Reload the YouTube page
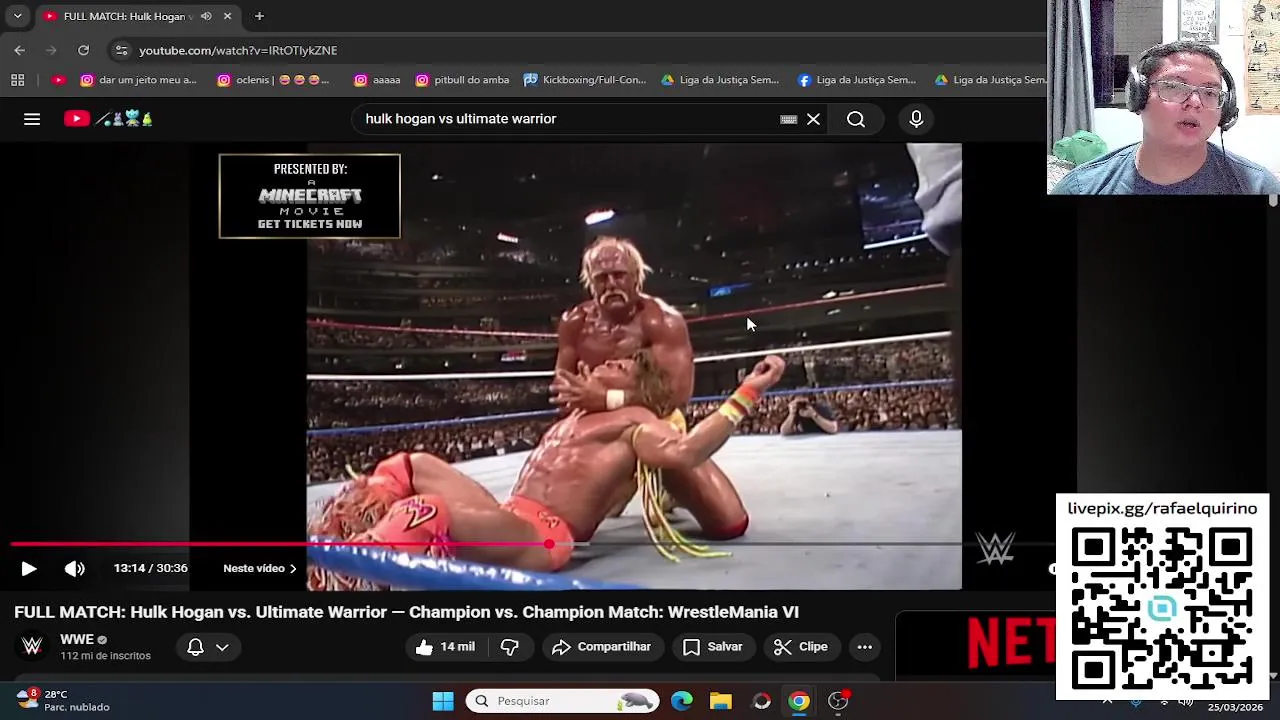Screen dimensions: 1280x720 pyautogui.click(x=84, y=50)
